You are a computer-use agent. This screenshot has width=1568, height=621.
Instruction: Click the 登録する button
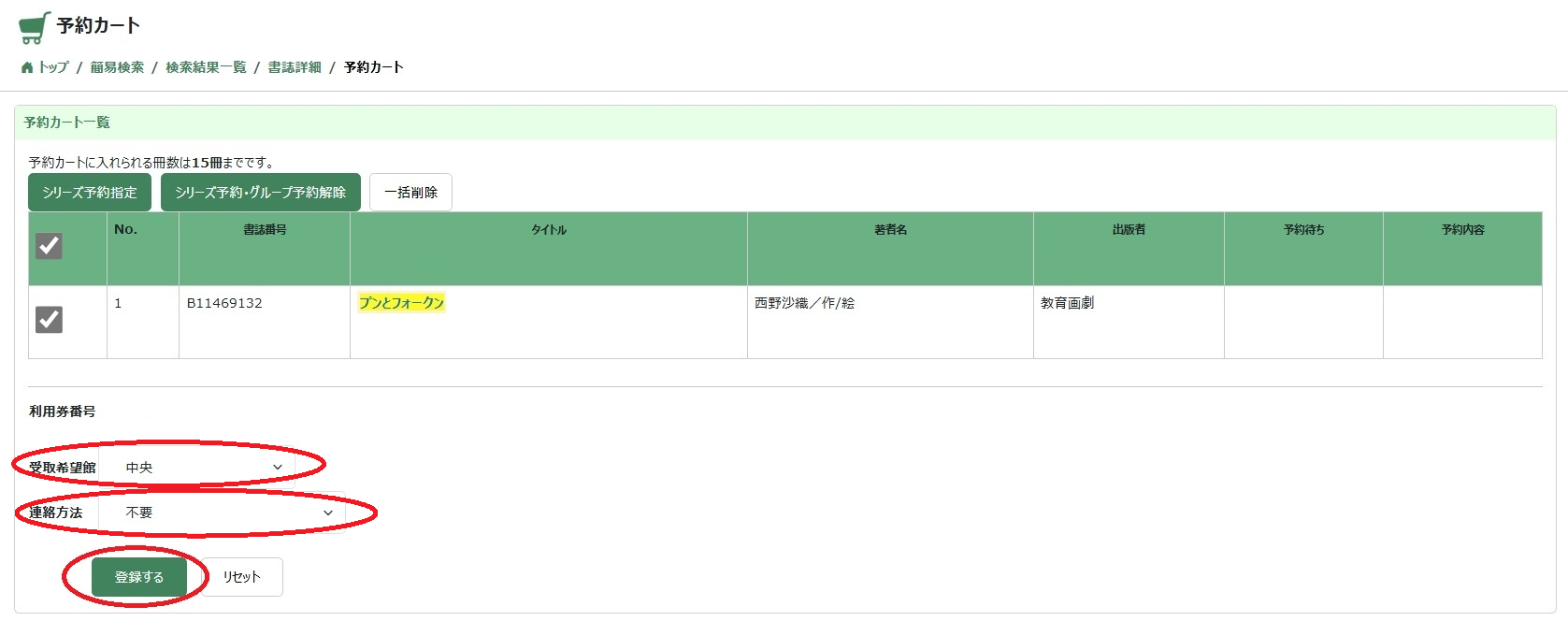click(139, 577)
